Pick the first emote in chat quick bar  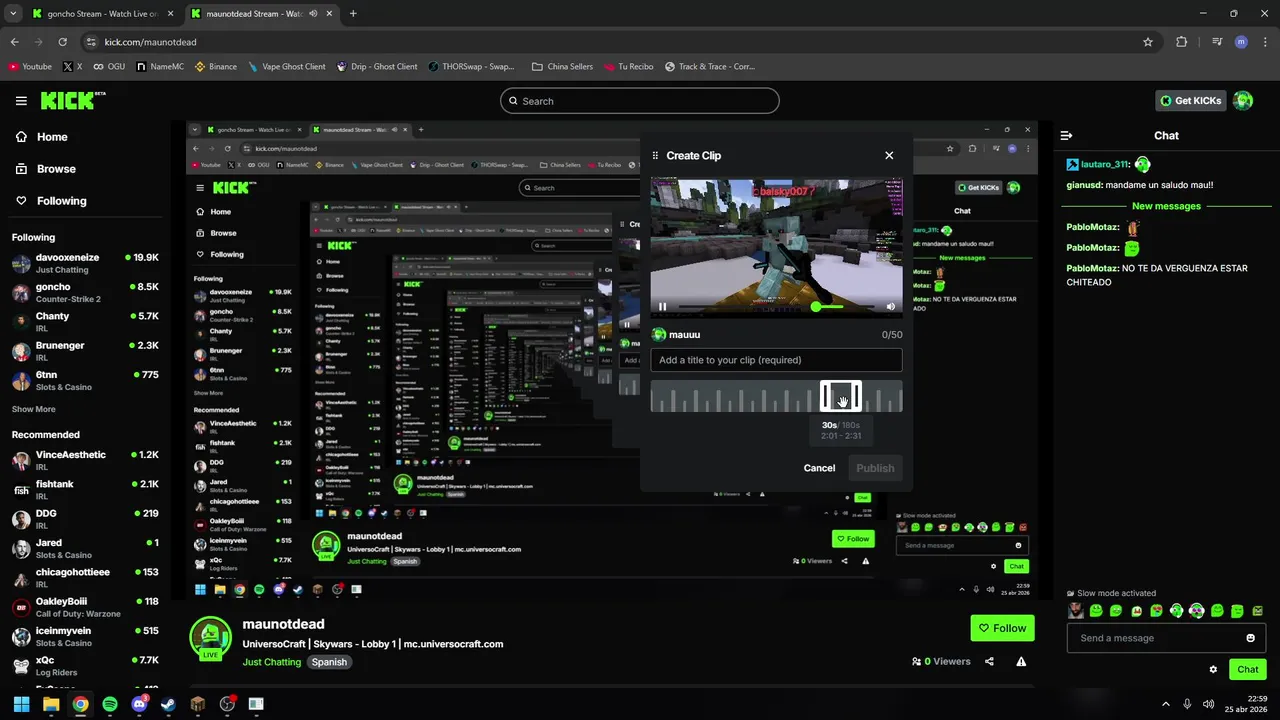(1076, 611)
